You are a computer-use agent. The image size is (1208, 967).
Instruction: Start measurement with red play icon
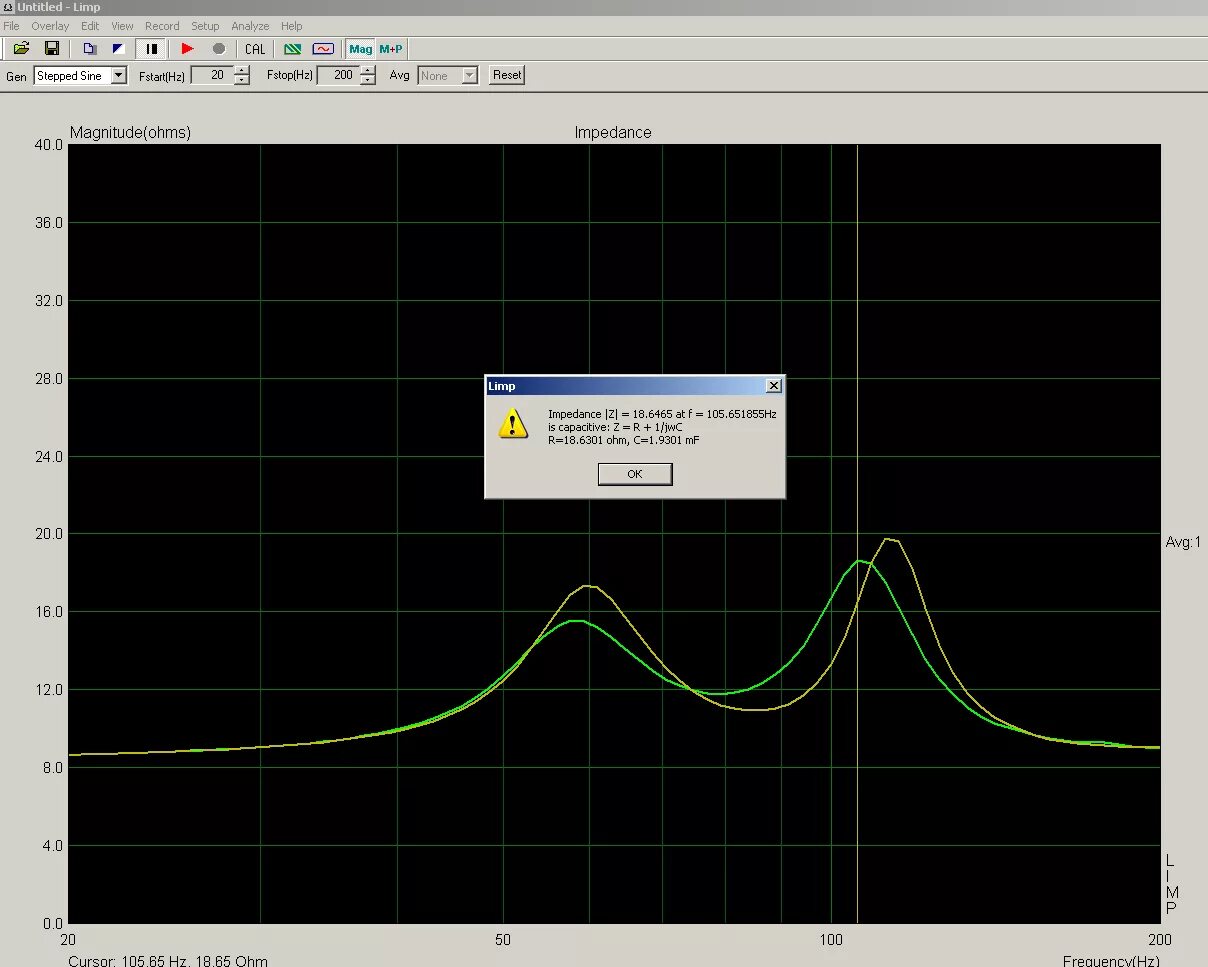click(187, 48)
